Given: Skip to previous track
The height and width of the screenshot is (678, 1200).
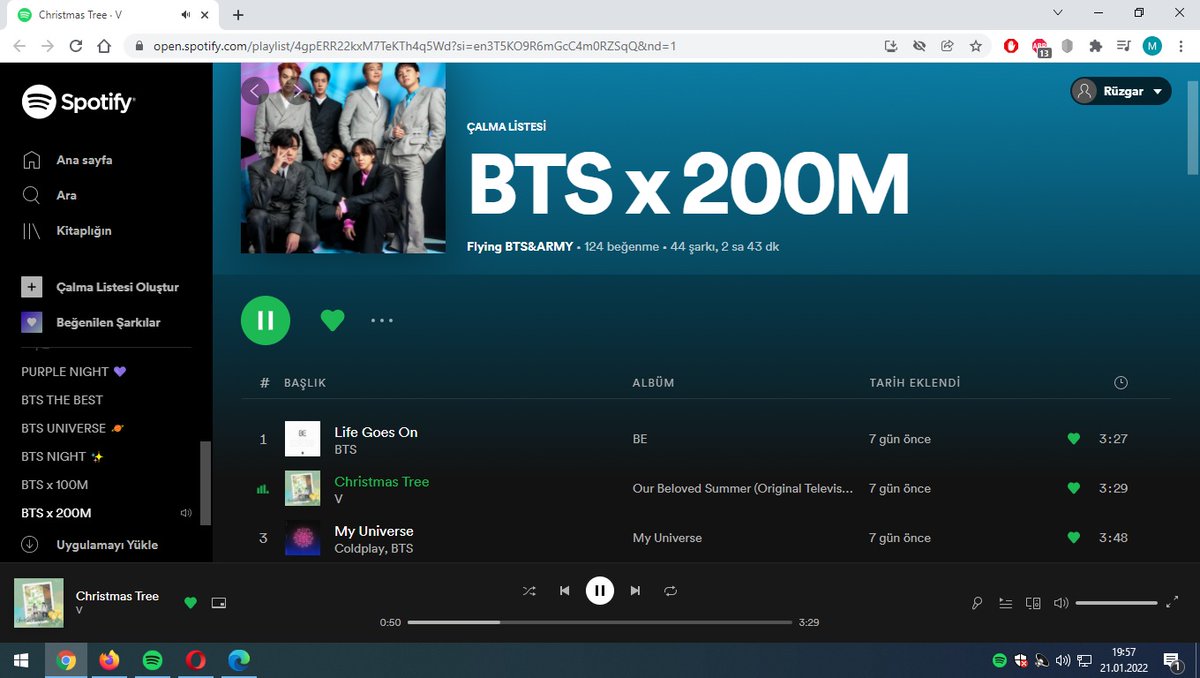Looking at the screenshot, I should click(x=564, y=591).
